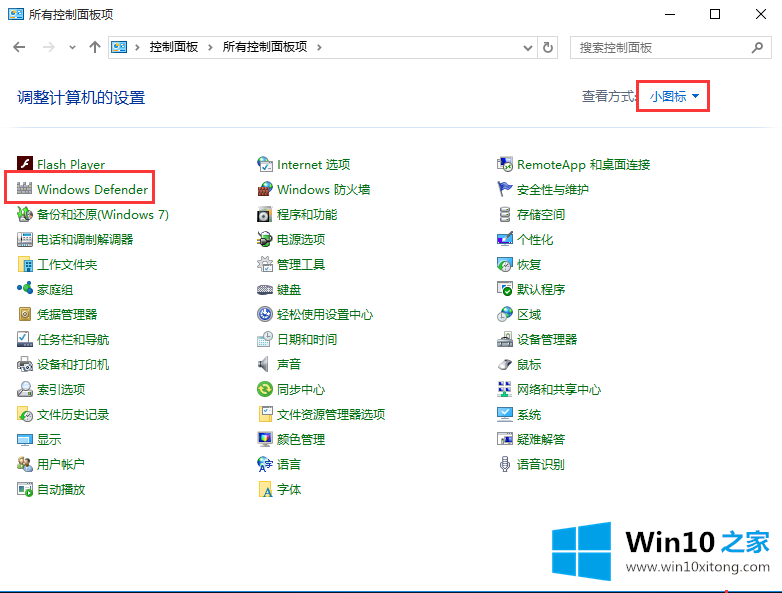Click the 个性化 icon
Image resolution: width=782 pixels, height=593 pixels.
(x=505, y=239)
